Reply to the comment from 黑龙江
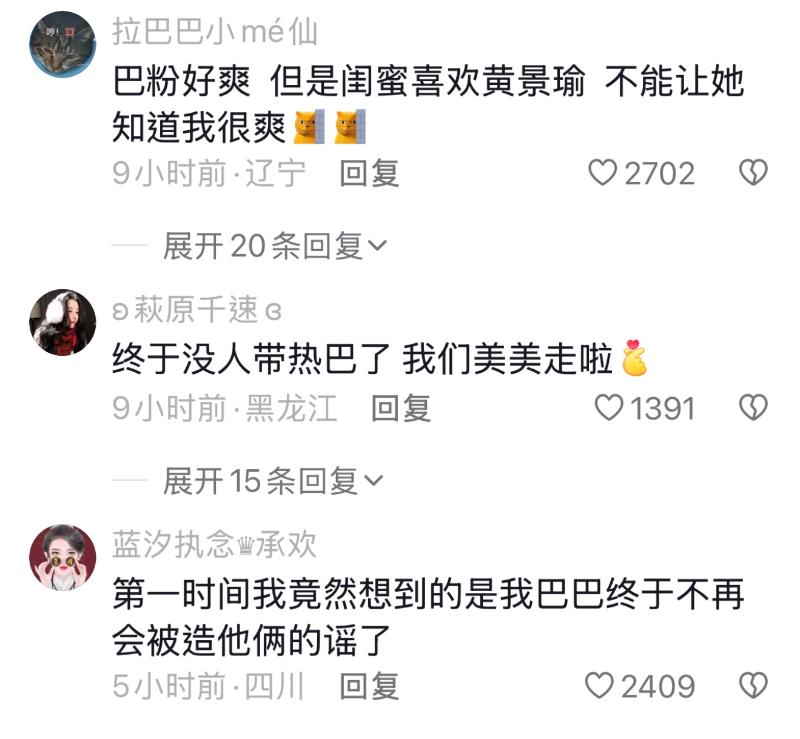800x739 pixels. 401,409
